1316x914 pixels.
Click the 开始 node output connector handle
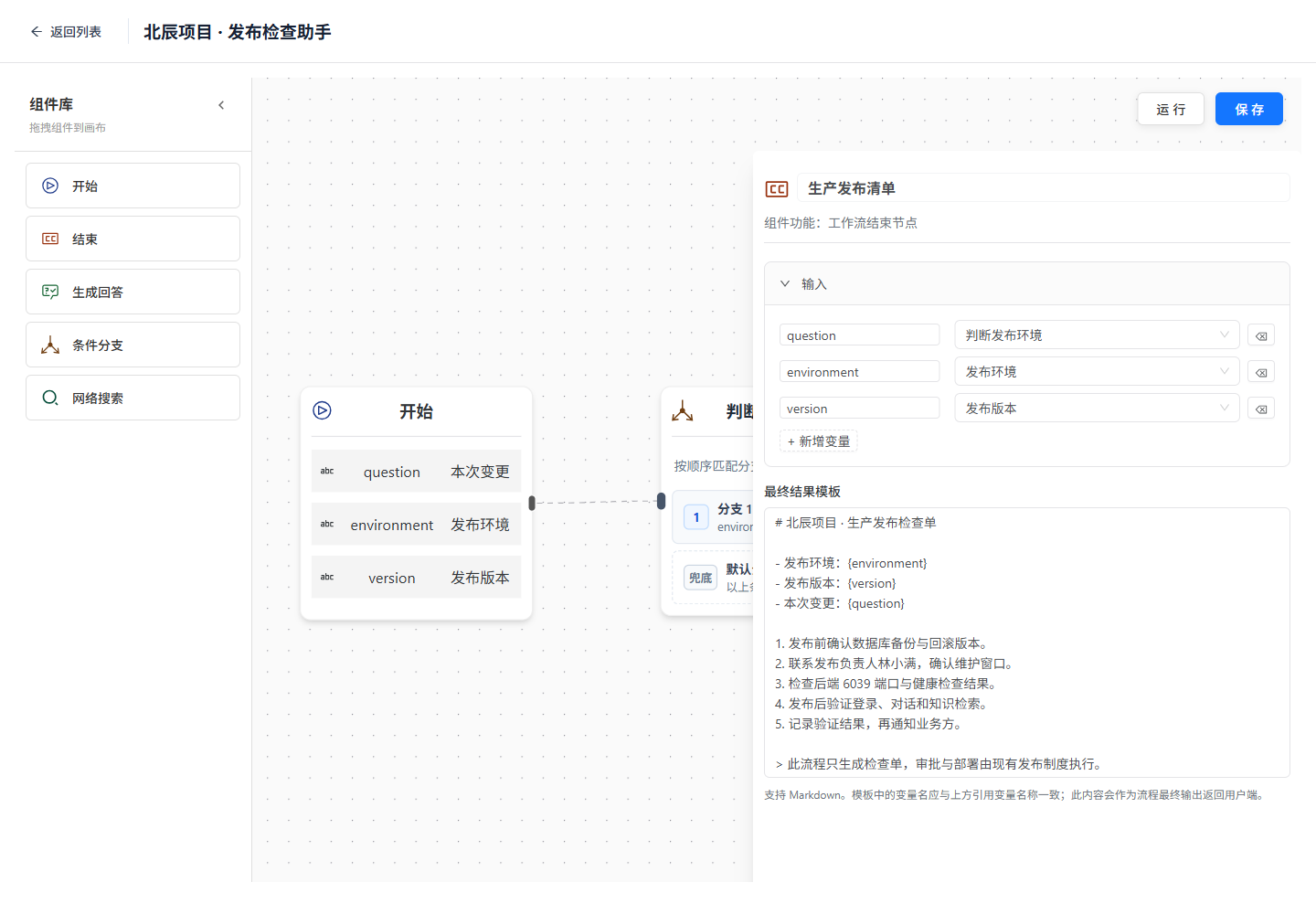[532, 503]
